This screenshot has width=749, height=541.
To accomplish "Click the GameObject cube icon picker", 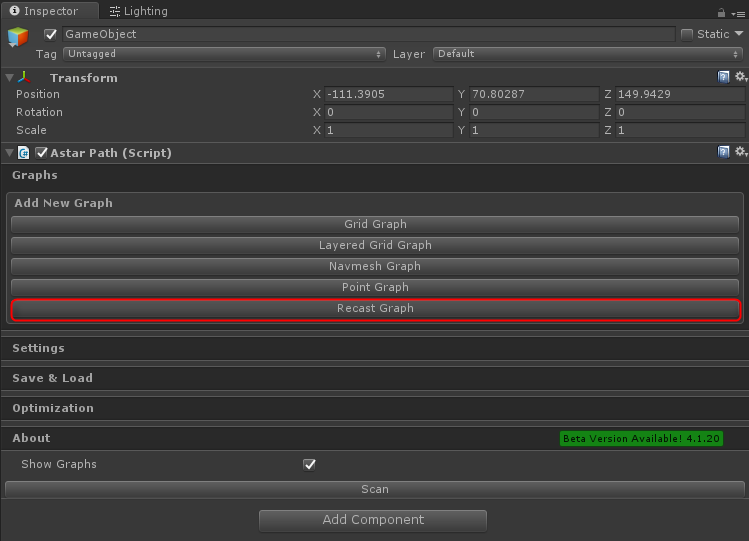I will pyautogui.click(x=18, y=38).
